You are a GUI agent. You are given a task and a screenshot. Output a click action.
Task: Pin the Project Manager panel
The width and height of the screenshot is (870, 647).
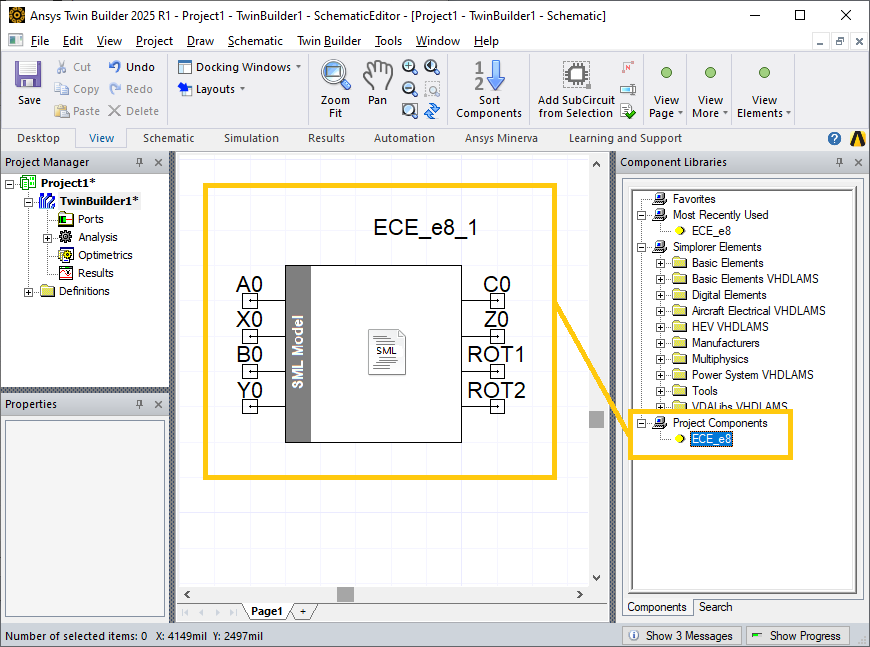tap(139, 162)
